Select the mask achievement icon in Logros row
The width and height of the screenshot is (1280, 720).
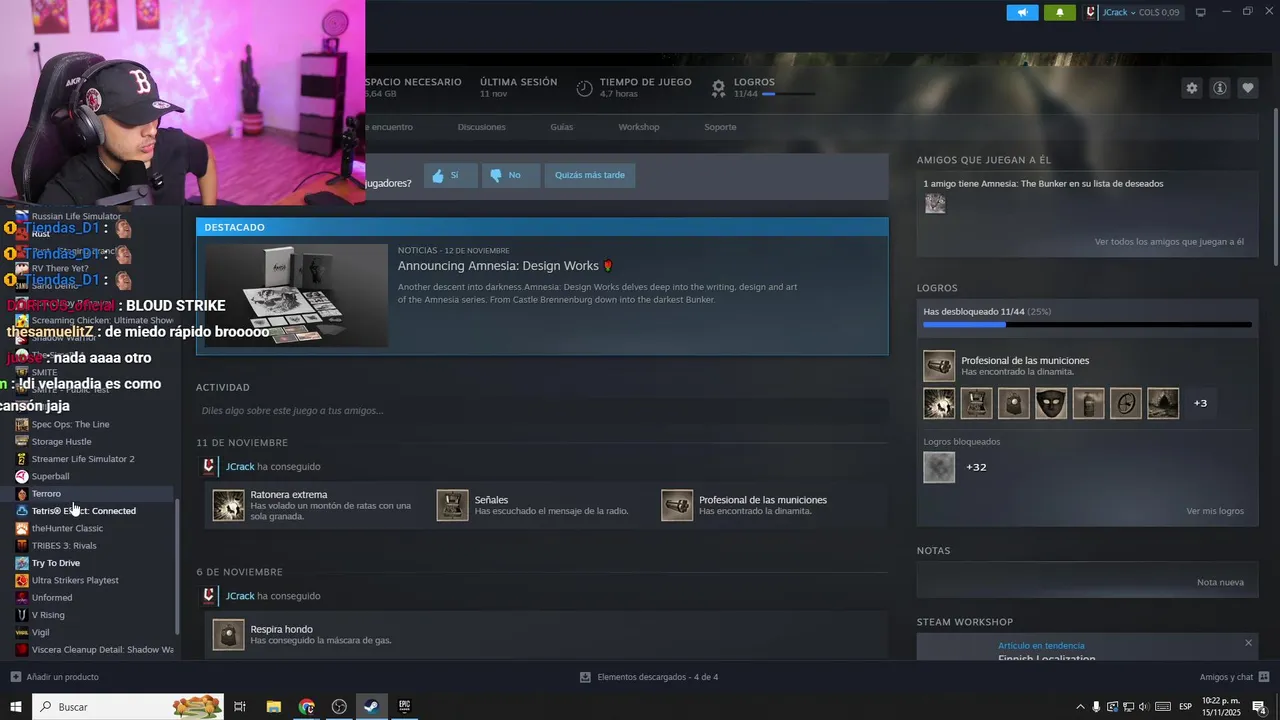[x=1051, y=403]
